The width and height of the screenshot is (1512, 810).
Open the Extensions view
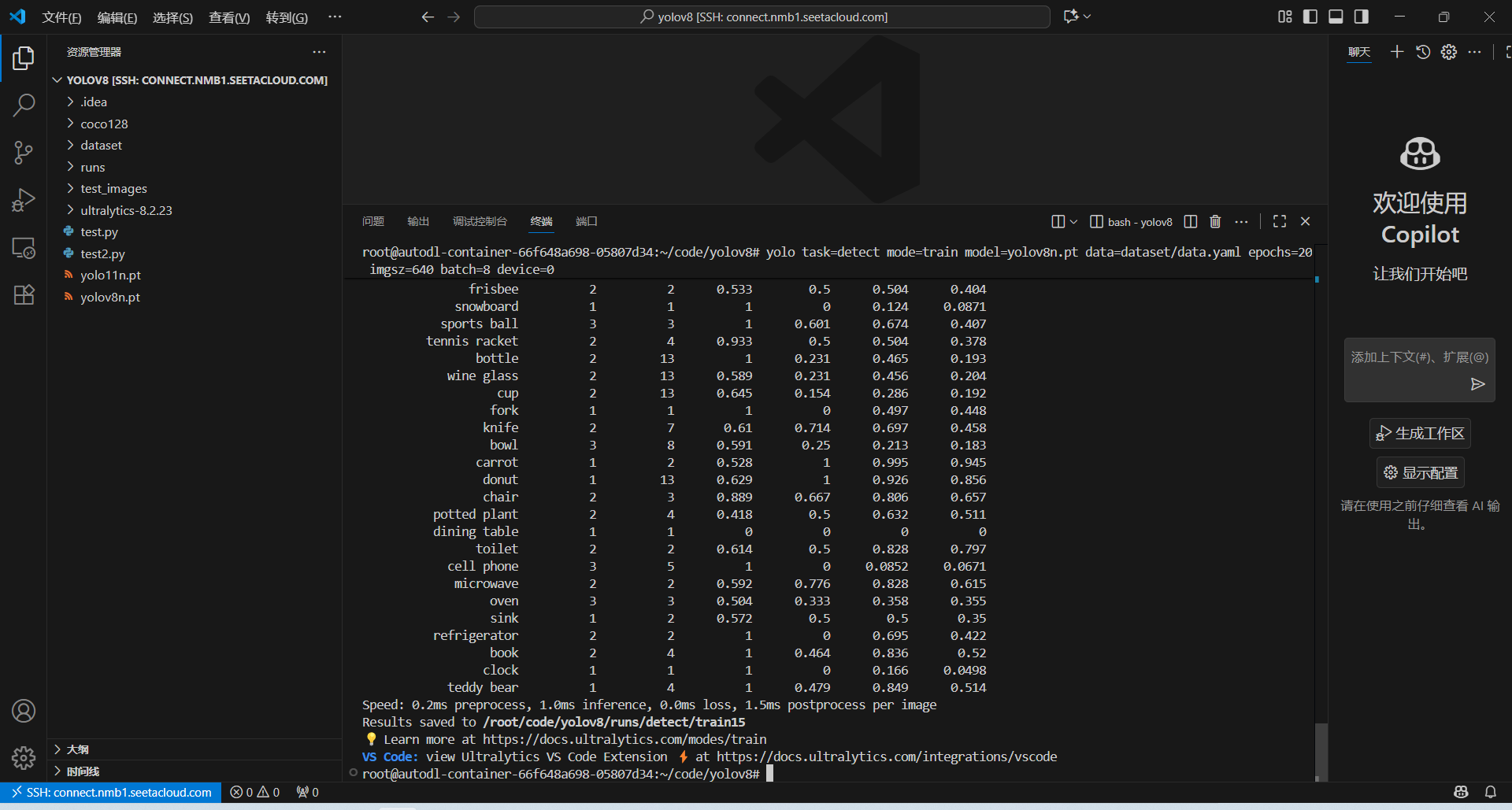[x=24, y=295]
